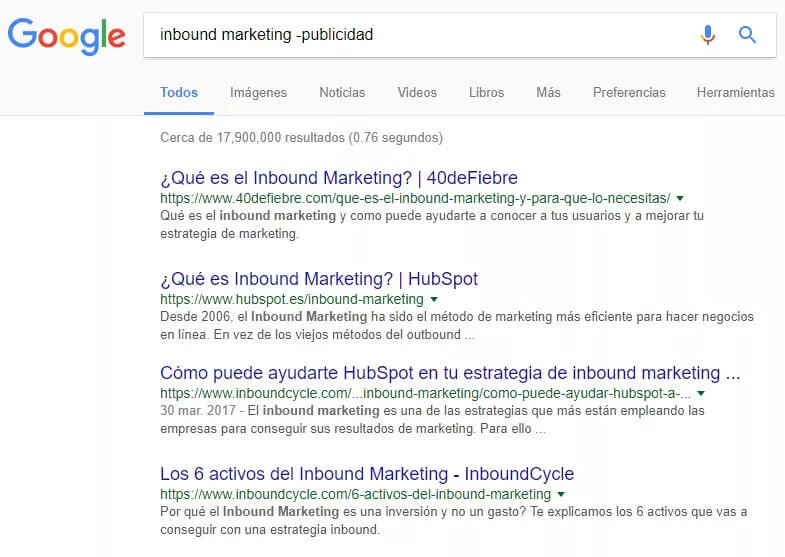Click 'Cerca de 17,900,000 resultados' text
The image size is (785, 557).
301,138
